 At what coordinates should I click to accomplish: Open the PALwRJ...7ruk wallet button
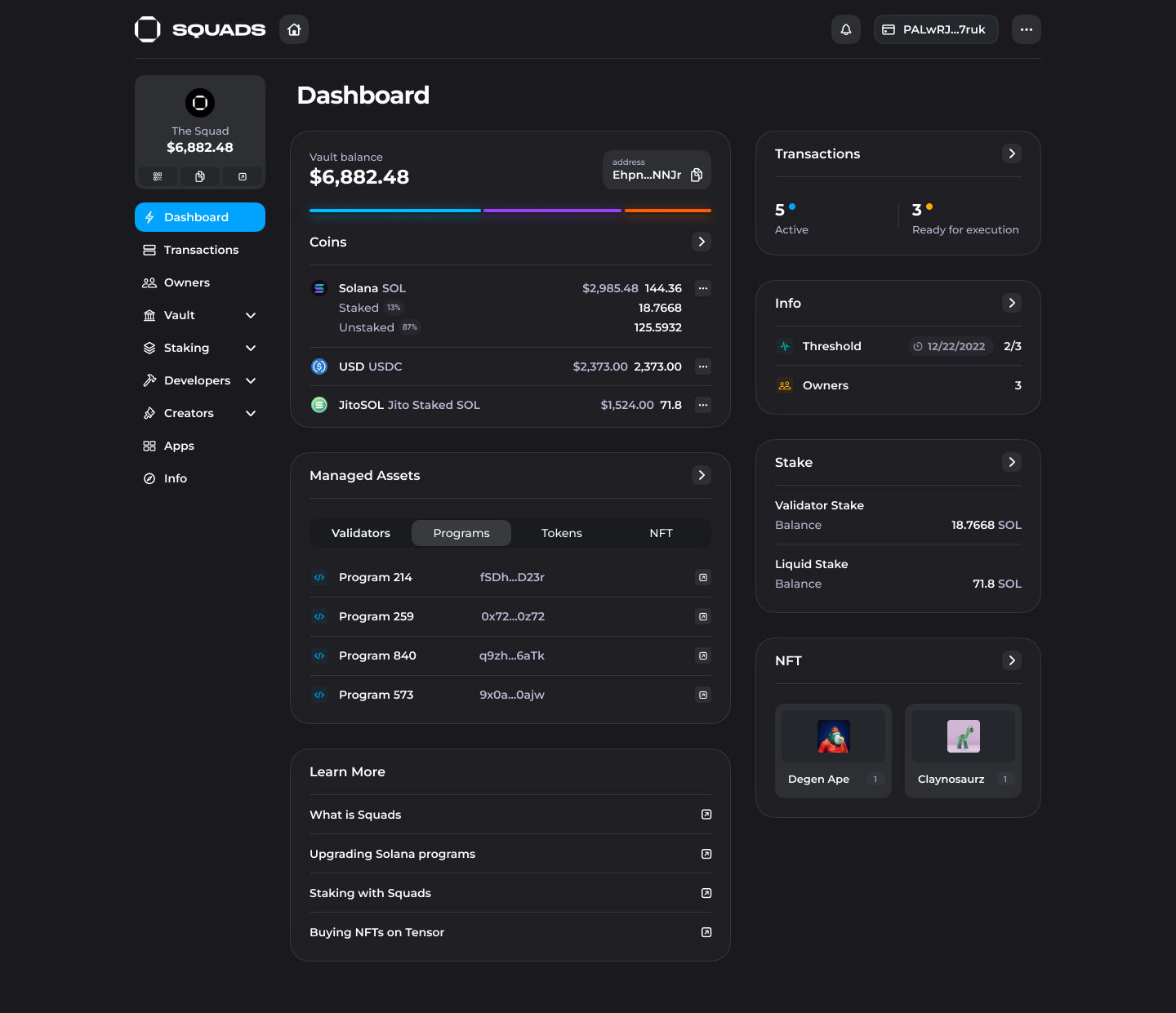coord(936,29)
